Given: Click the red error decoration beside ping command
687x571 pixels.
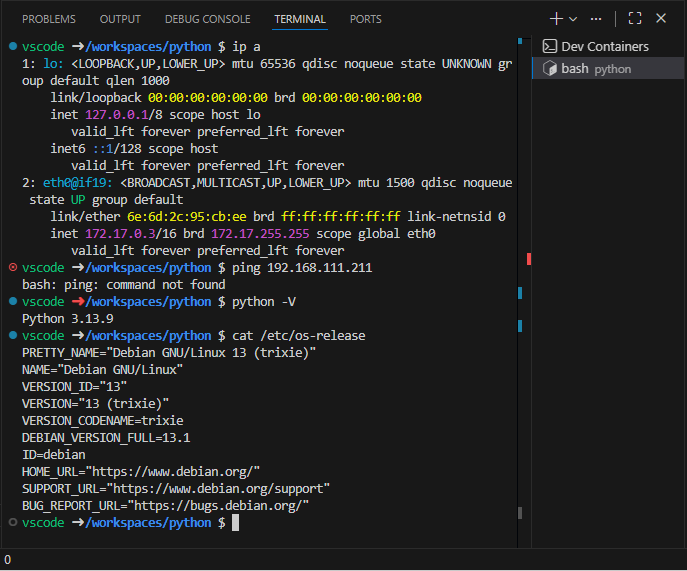Looking at the screenshot, I should (13, 267).
